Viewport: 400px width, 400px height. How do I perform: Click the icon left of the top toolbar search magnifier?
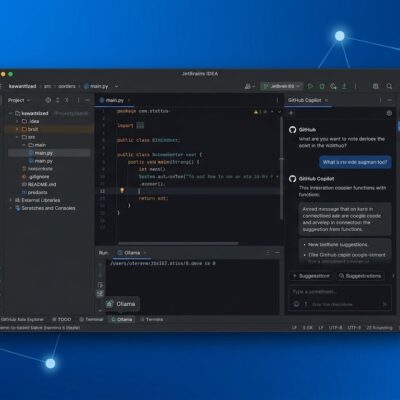tap(376, 86)
